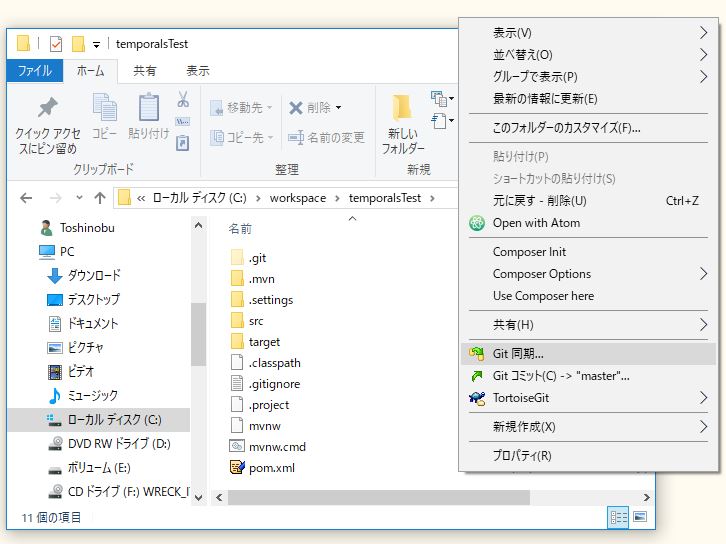Click the mvnw.cmd file icon
Image resolution: width=726 pixels, height=544 pixels.
click(x=237, y=446)
